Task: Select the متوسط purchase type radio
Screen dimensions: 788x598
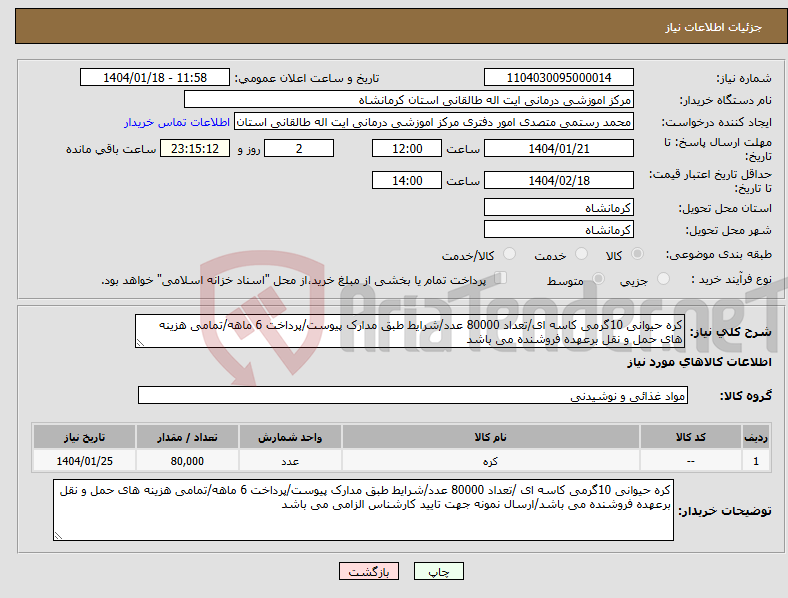Action: (598, 278)
